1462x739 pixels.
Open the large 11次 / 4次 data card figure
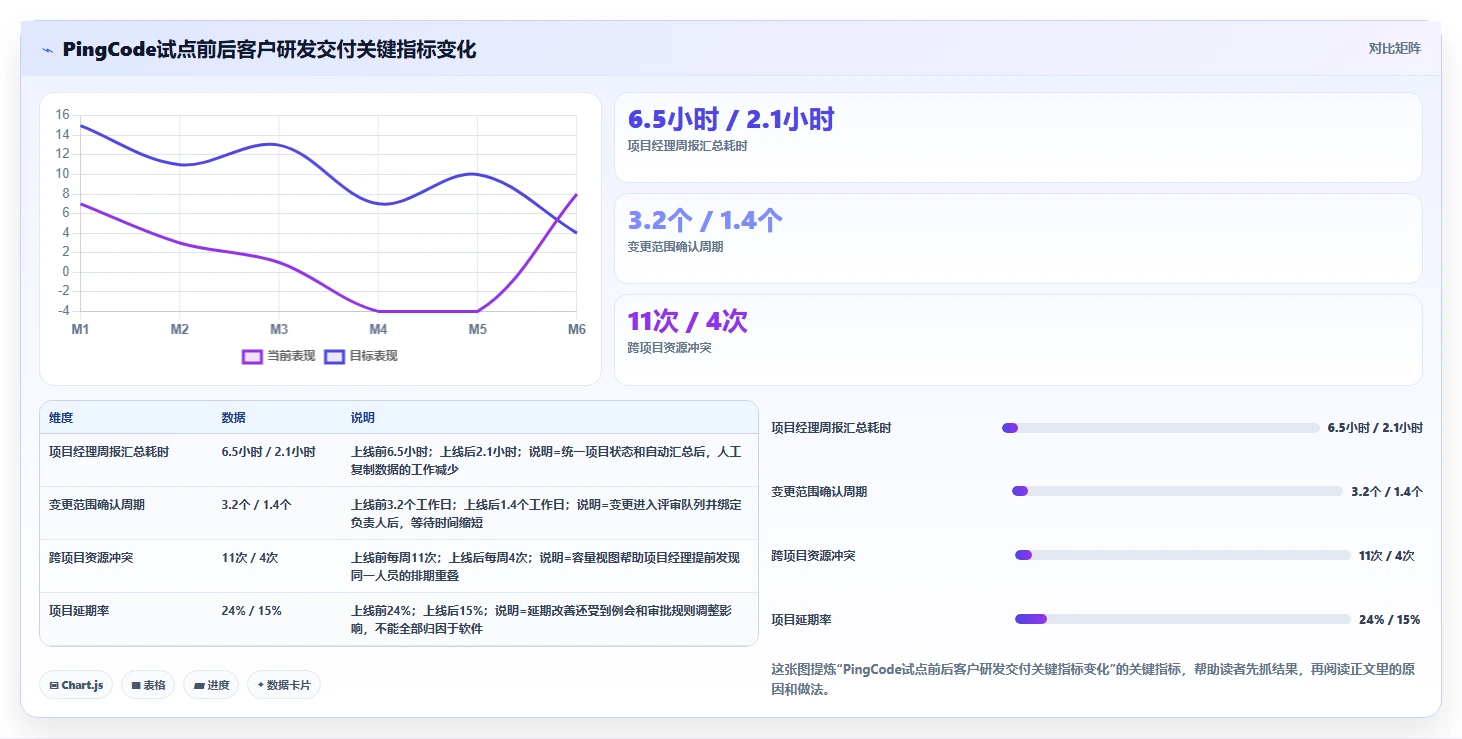[687, 322]
